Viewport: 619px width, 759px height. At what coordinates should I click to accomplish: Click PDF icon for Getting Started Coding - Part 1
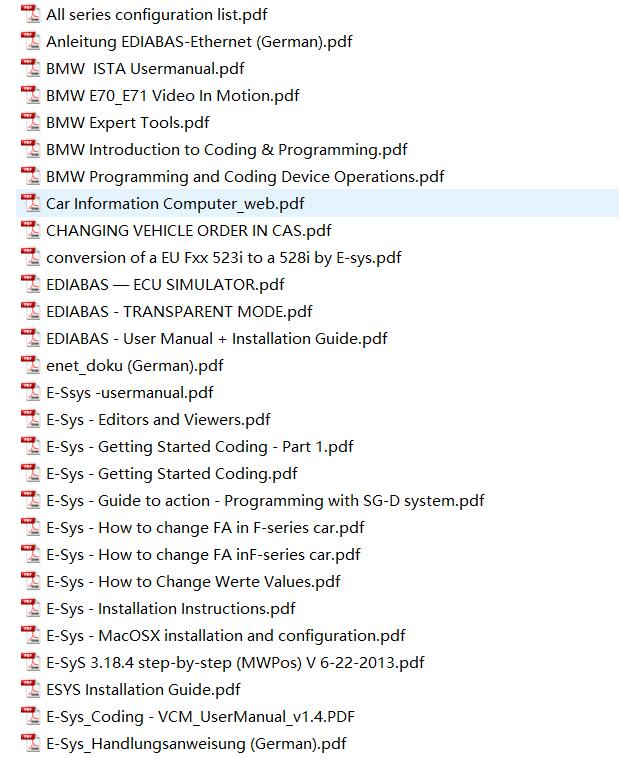(30, 446)
